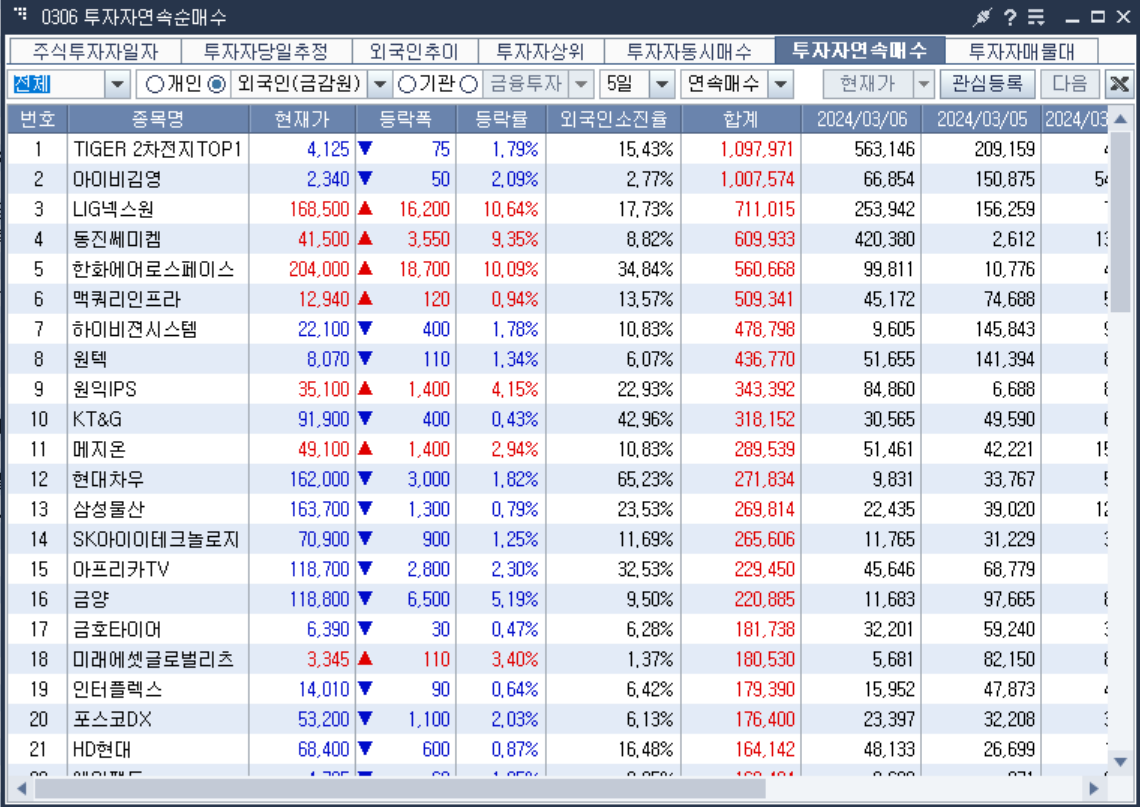Sort by the 합계 column header
1140x807 pixels.
click(741, 119)
